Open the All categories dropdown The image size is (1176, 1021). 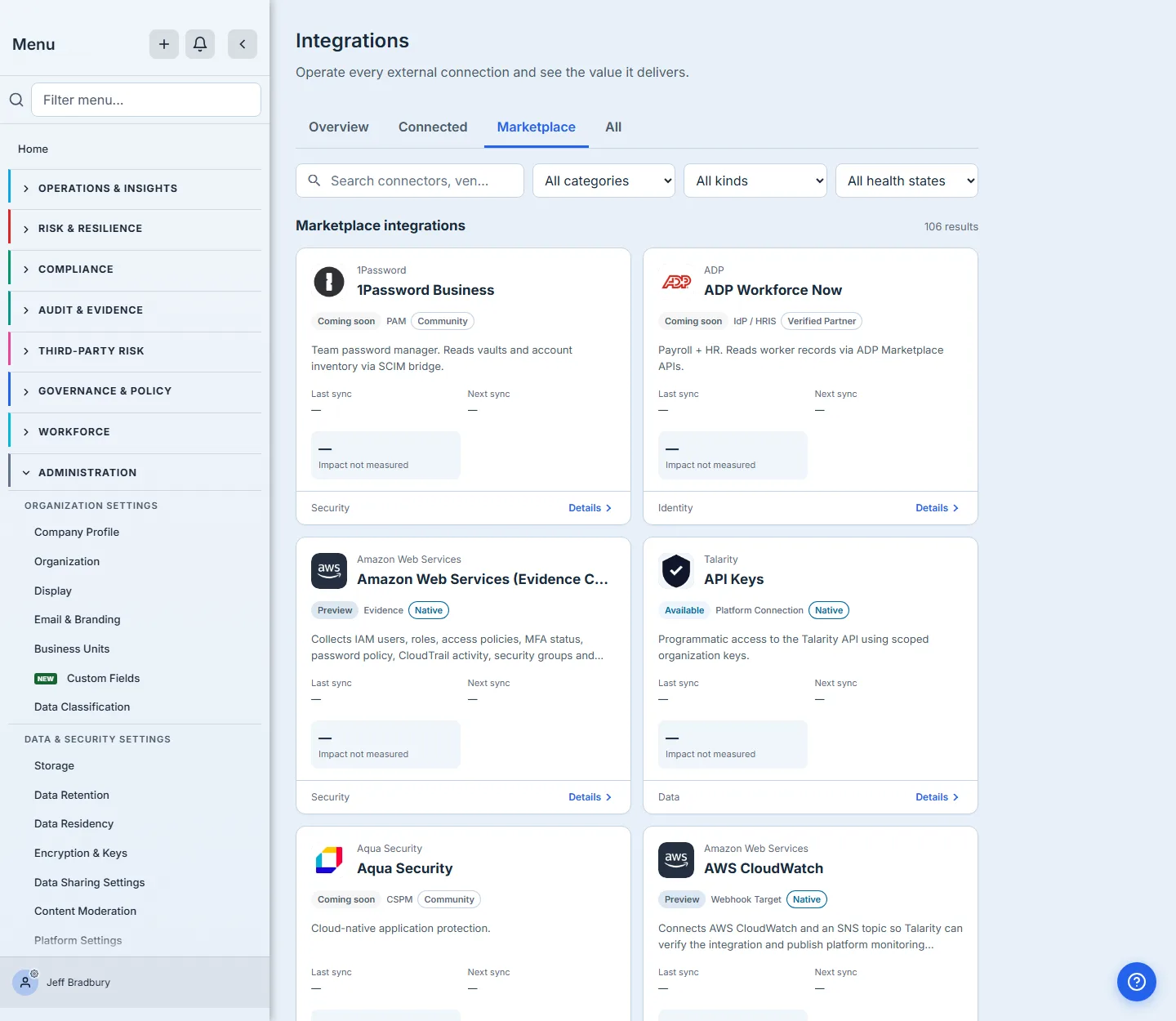(604, 181)
